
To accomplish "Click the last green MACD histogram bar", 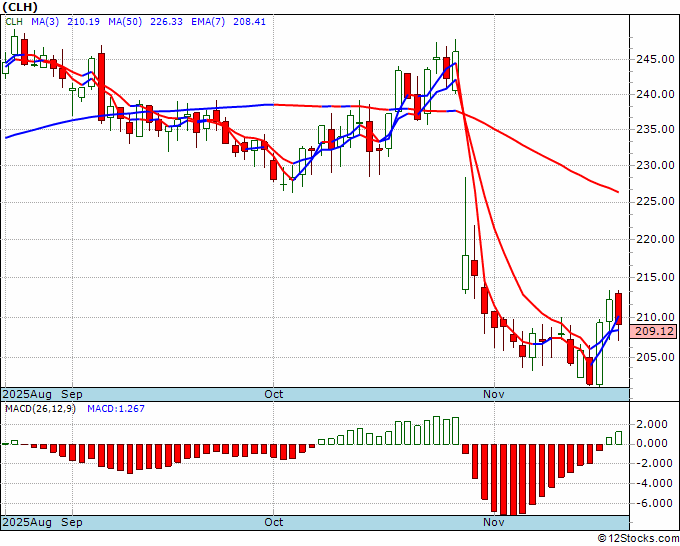I will (x=619, y=438).
